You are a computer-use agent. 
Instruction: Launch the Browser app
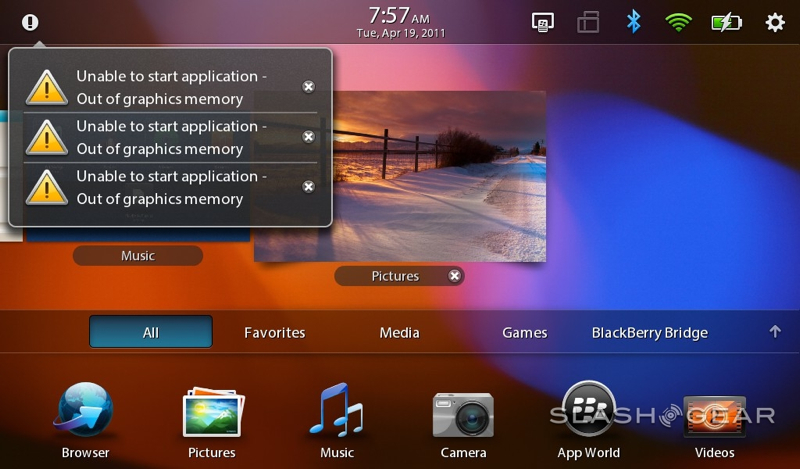(x=85, y=421)
